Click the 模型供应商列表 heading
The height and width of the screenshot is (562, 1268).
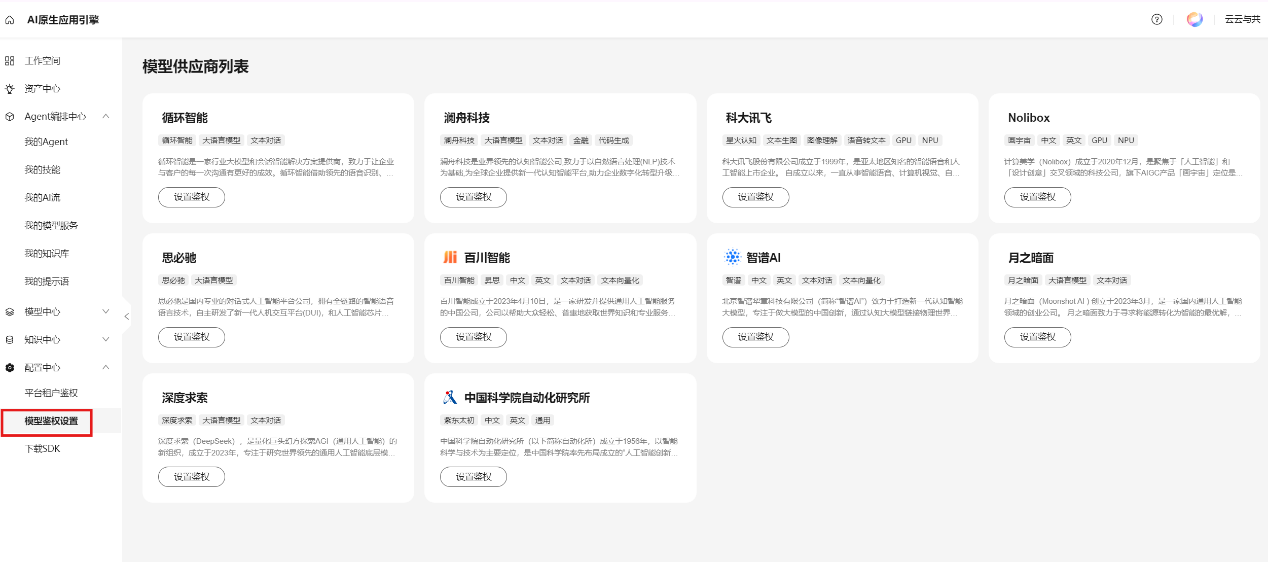[x=196, y=67]
